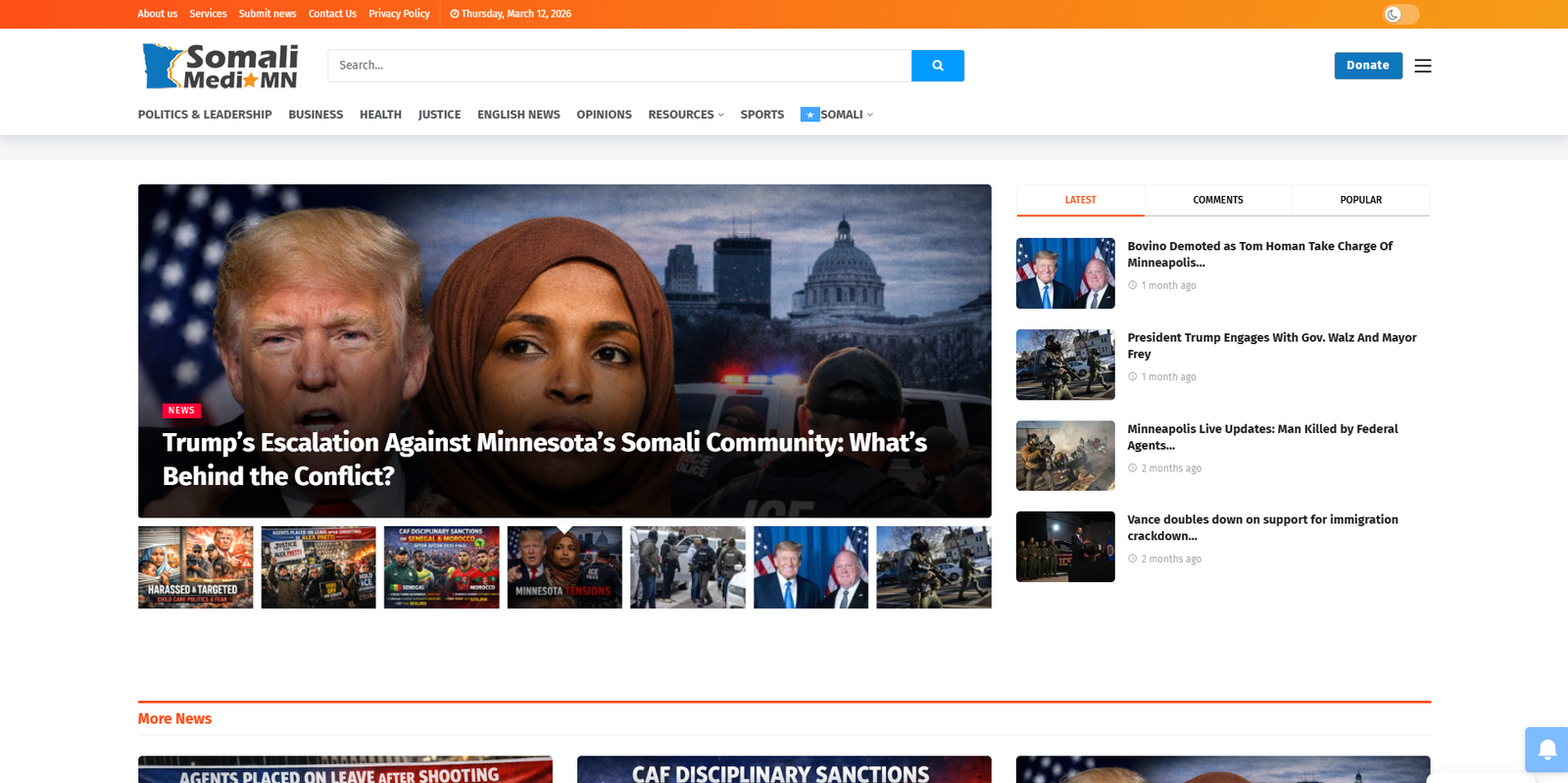Click President Trump Engages article thumbnail

pyautogui.click(x=1065, y=365)
